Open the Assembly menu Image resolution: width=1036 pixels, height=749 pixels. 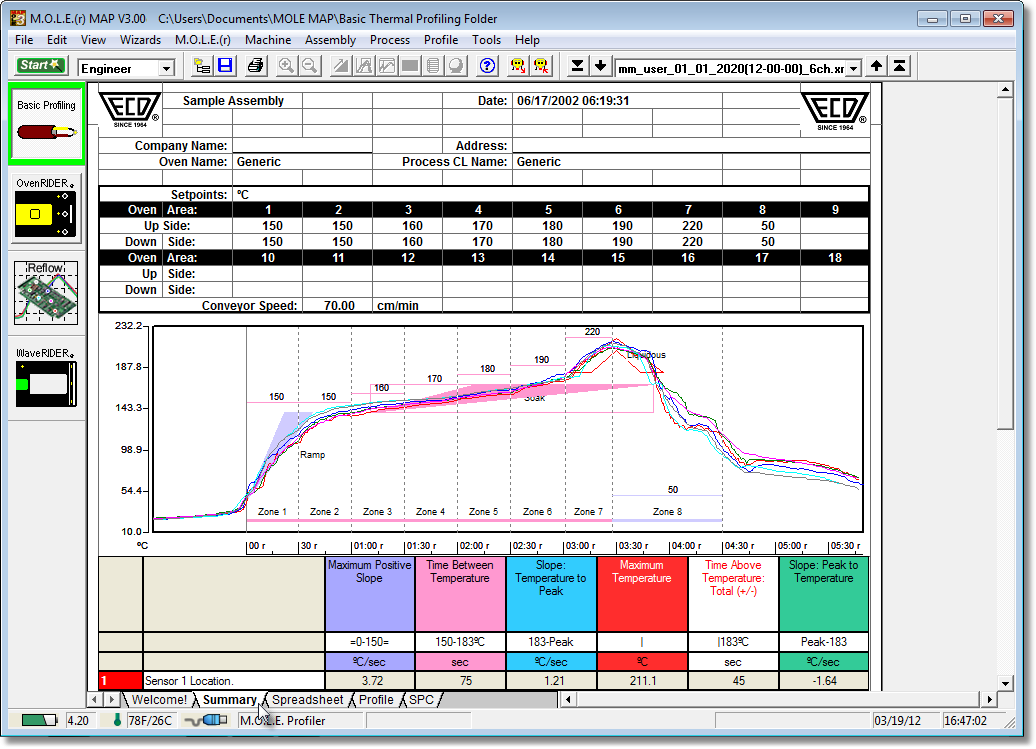330,40
